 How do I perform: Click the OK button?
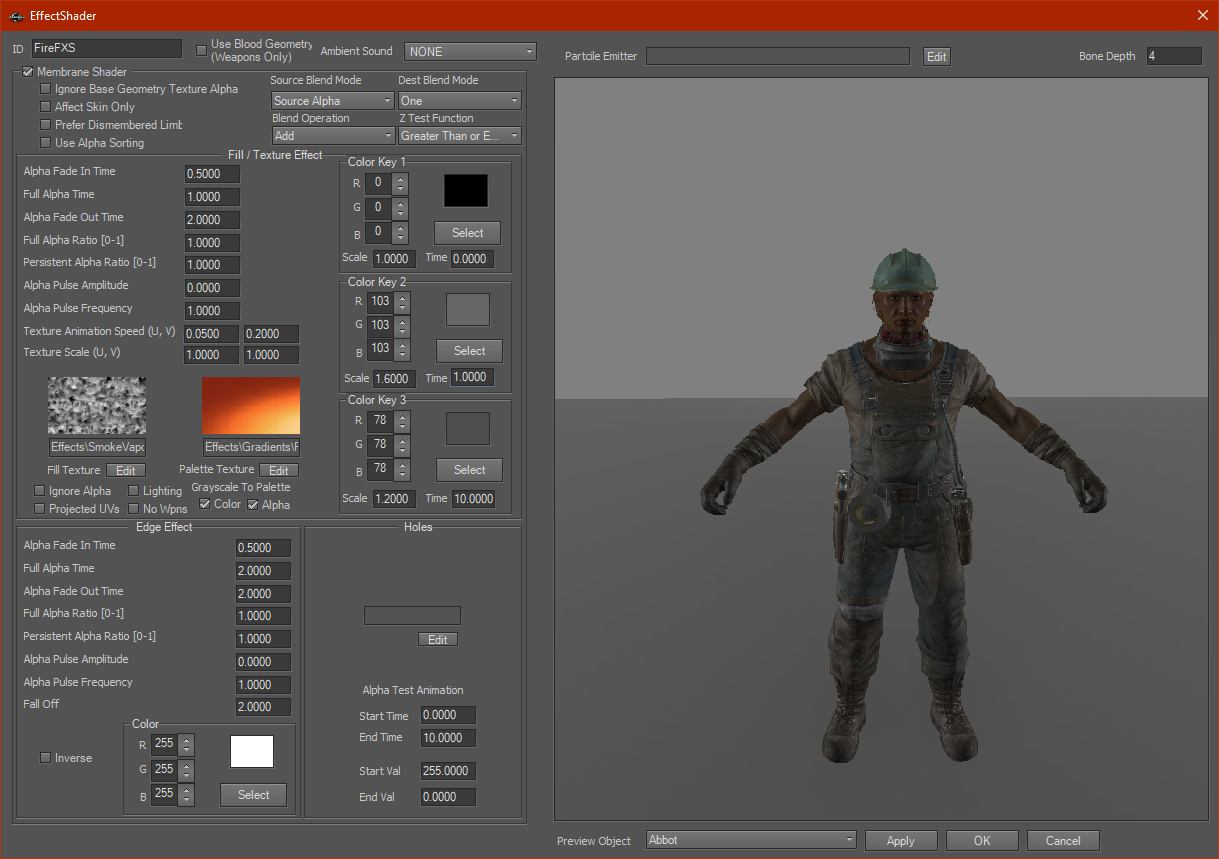pos(982,841)
